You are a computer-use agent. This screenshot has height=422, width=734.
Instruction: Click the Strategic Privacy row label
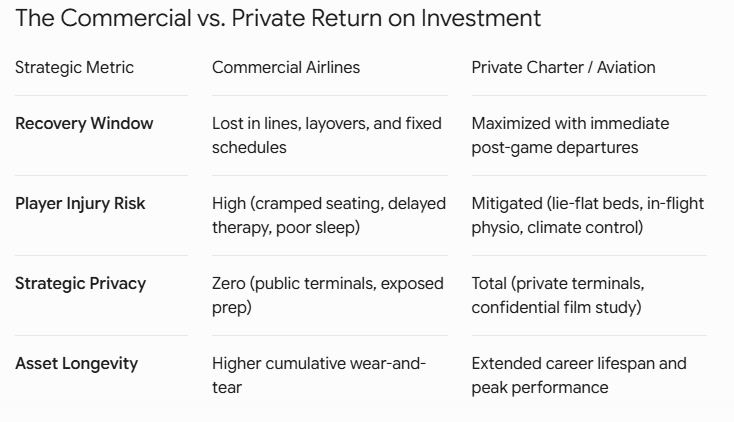point(81,284)
